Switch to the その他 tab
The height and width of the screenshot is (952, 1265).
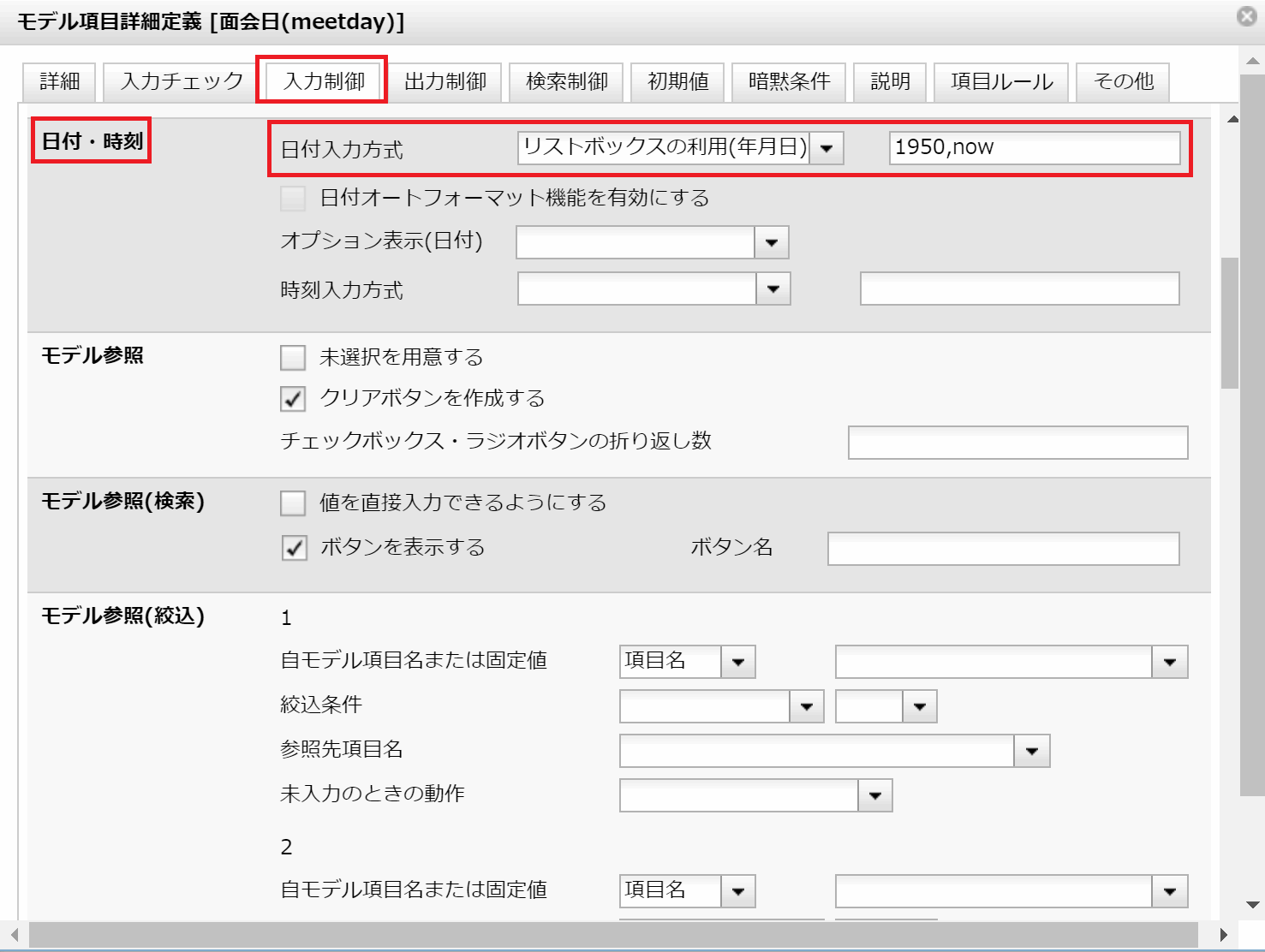[x=1124, y=81]
